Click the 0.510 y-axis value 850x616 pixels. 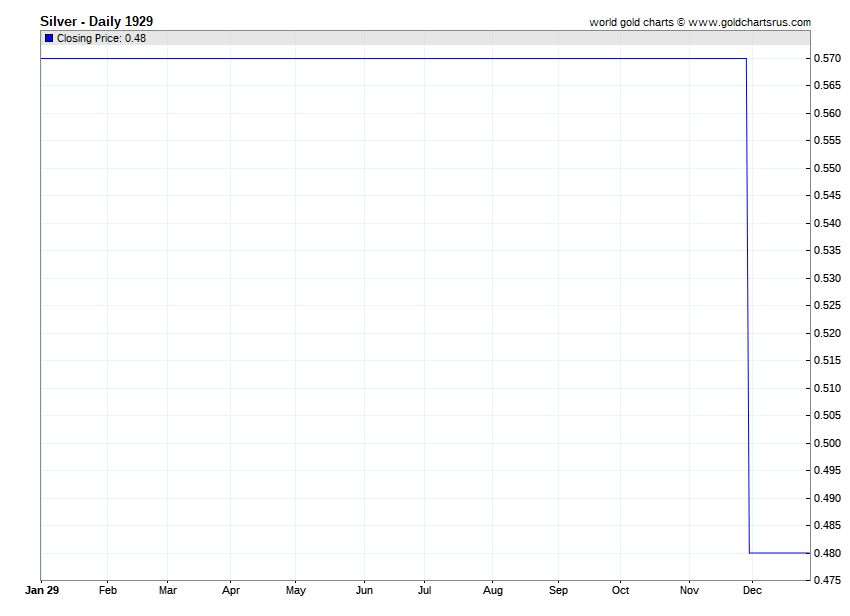(827, 388)
